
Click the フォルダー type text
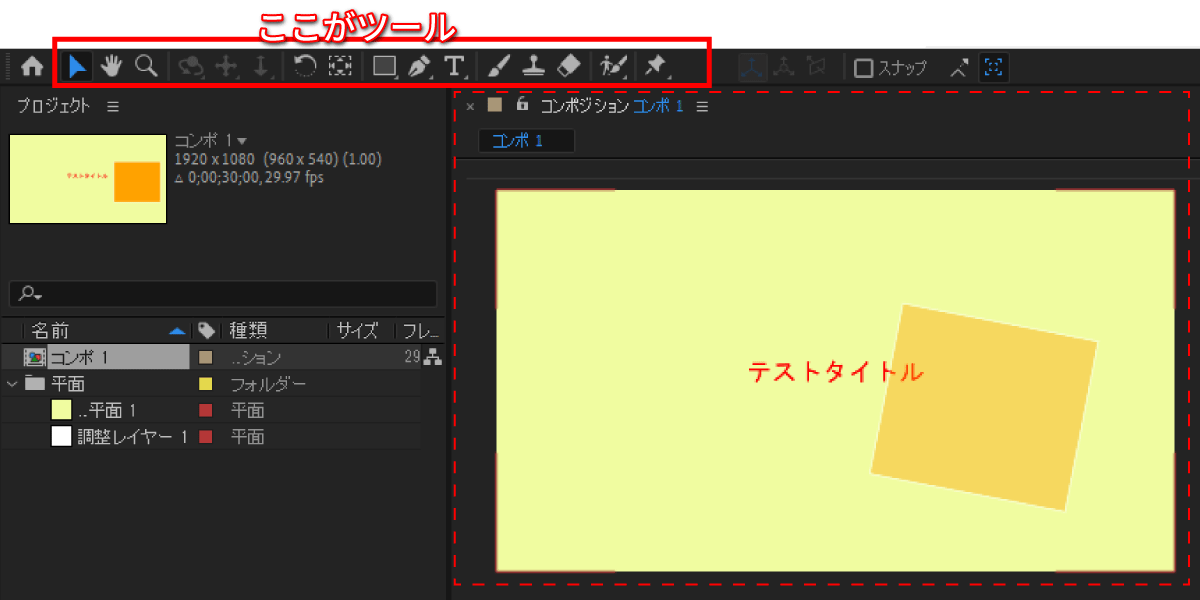(x=269, y=384)
